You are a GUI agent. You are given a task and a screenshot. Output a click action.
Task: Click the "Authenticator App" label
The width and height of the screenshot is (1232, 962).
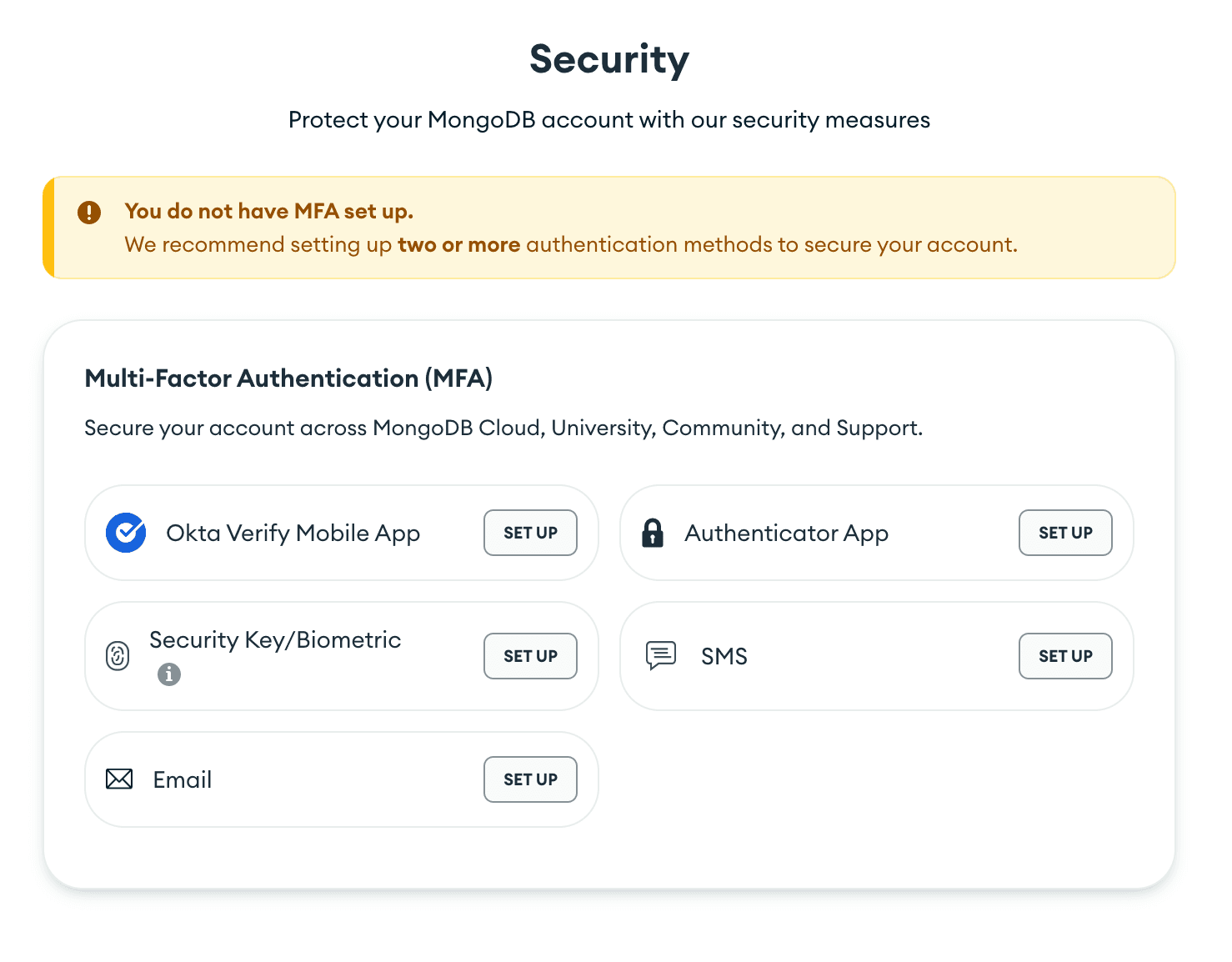[787, 534]
